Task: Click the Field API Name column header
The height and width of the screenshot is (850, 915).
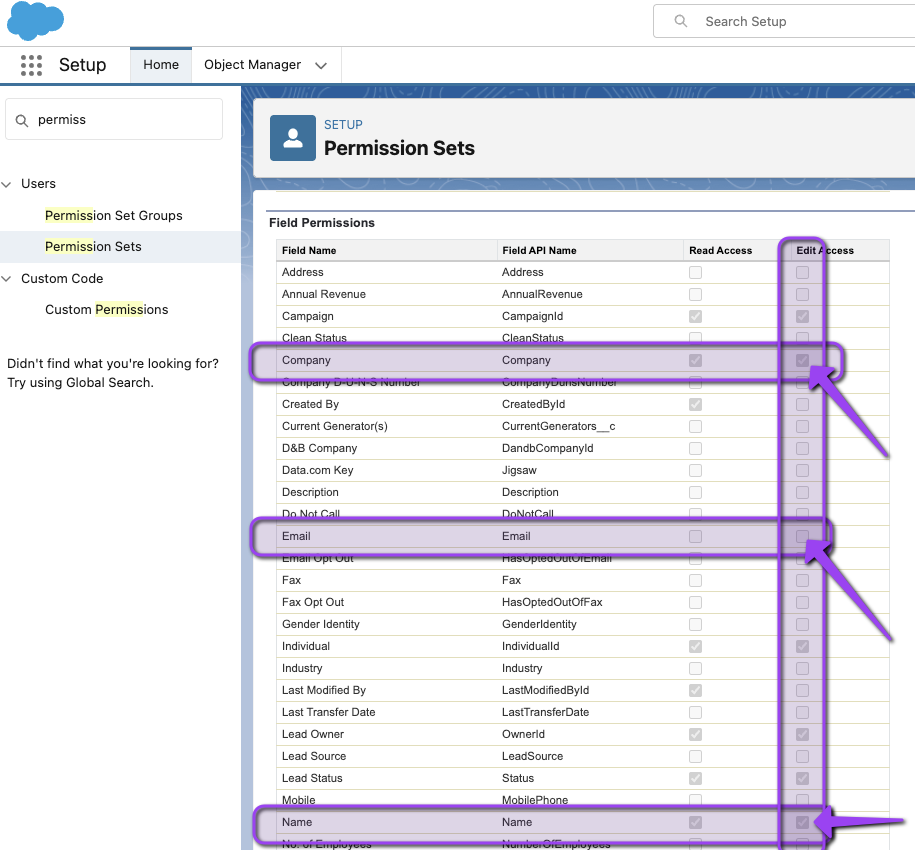Action: [x=539, y=250]
